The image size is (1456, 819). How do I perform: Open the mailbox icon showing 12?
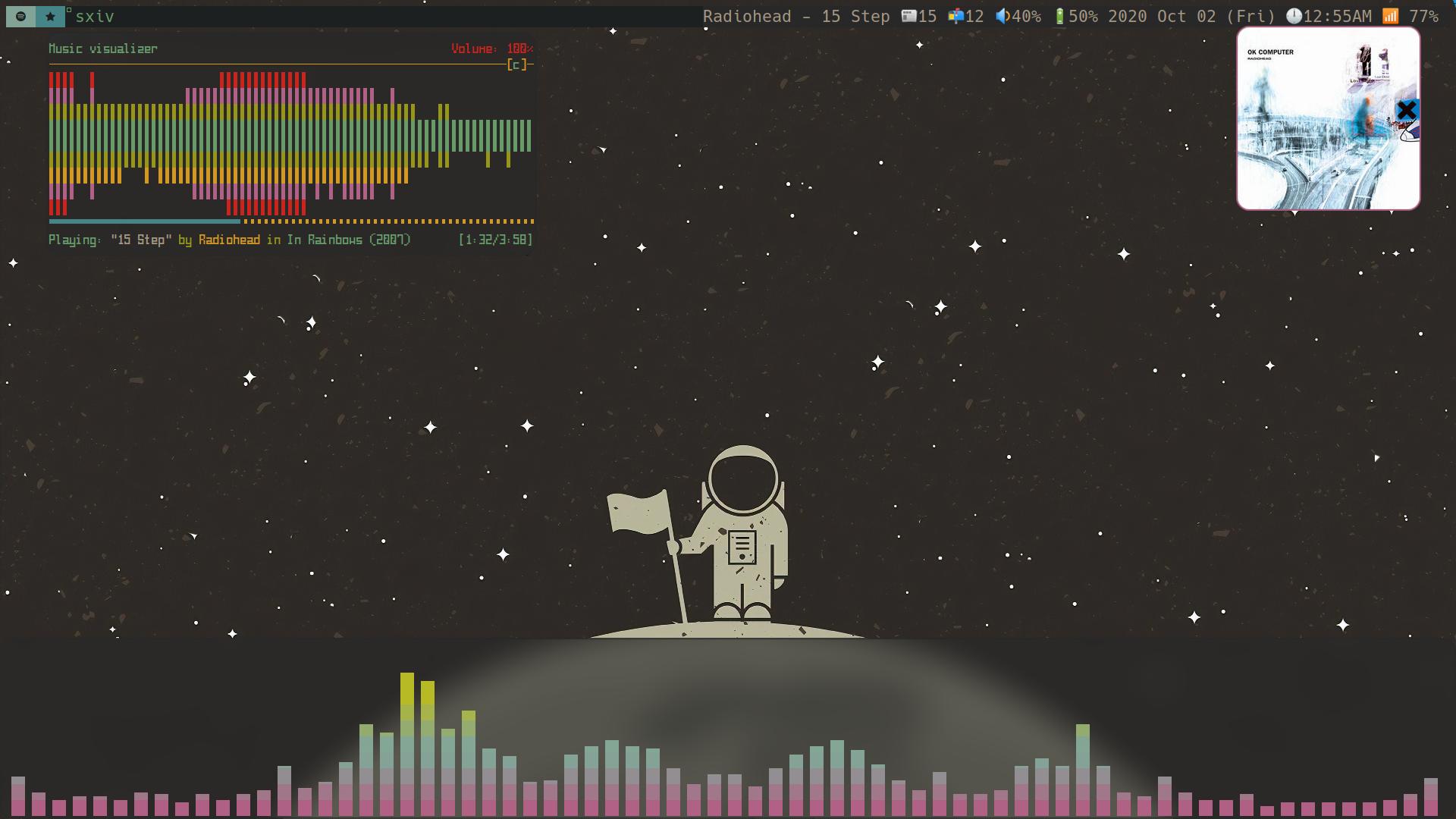coord(955,16)
